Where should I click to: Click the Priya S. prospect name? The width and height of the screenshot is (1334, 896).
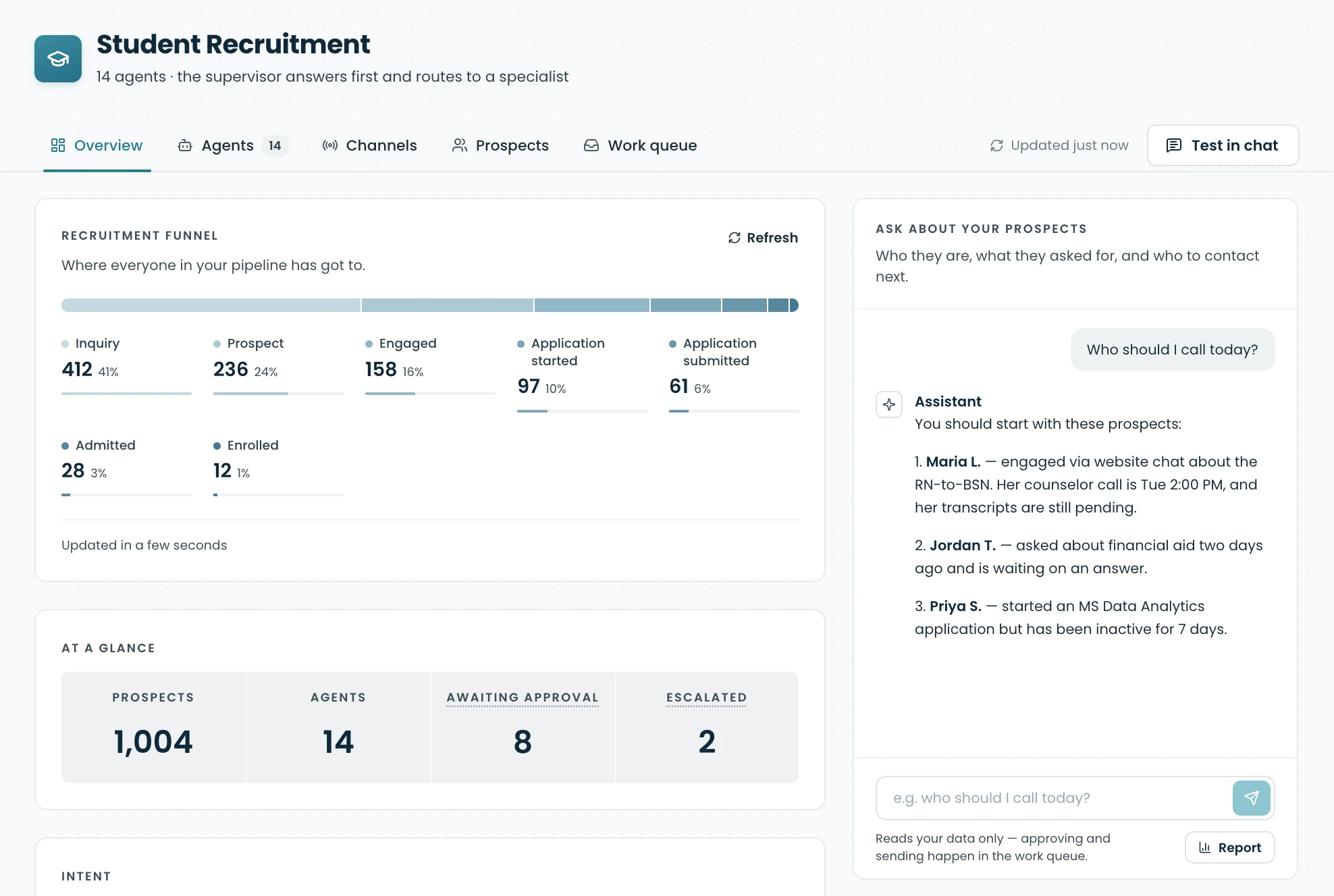click(x=955, y=606)
